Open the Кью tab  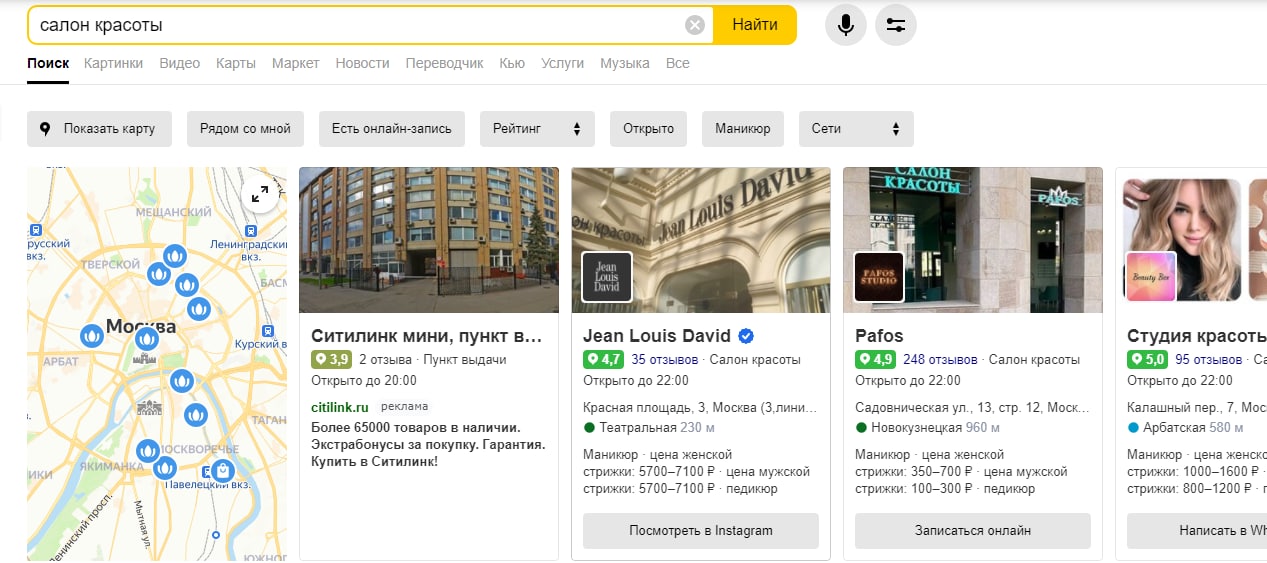point(512,63)
